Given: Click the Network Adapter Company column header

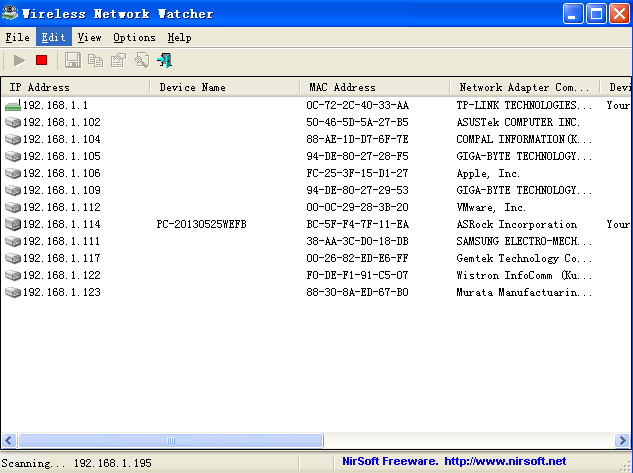Looking at the screenshot, I should click(x=522, y=87).
